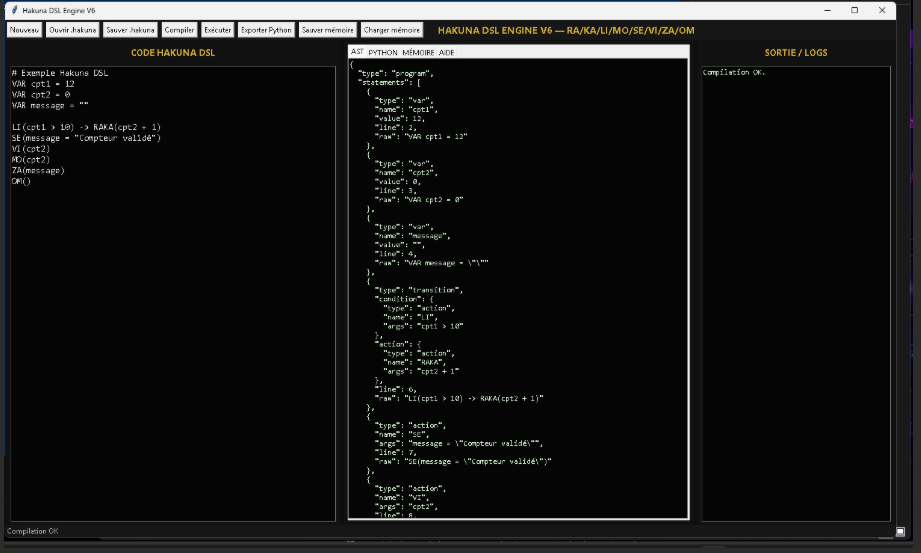The width and height of the screenshot is (921, 553).
Task: Click the AST line '"args": "cpt2 + 1"'
Action: tap(421, 371)
